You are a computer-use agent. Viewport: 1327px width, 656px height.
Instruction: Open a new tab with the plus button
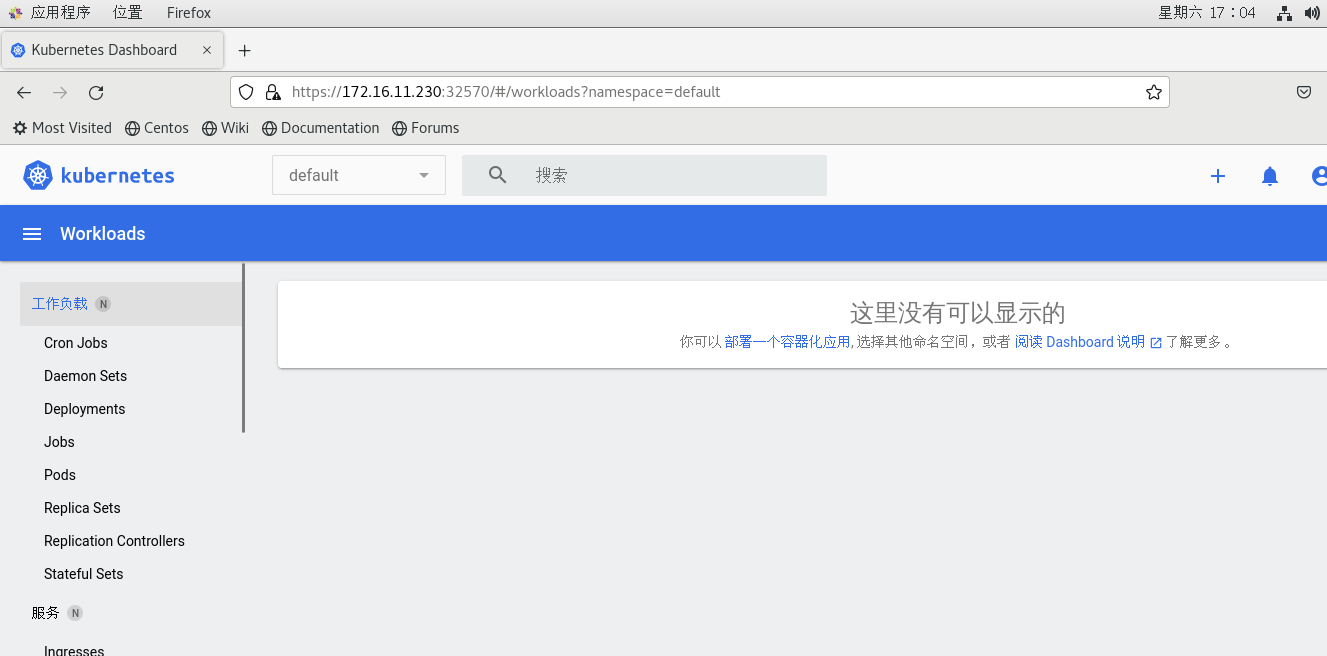244,50
